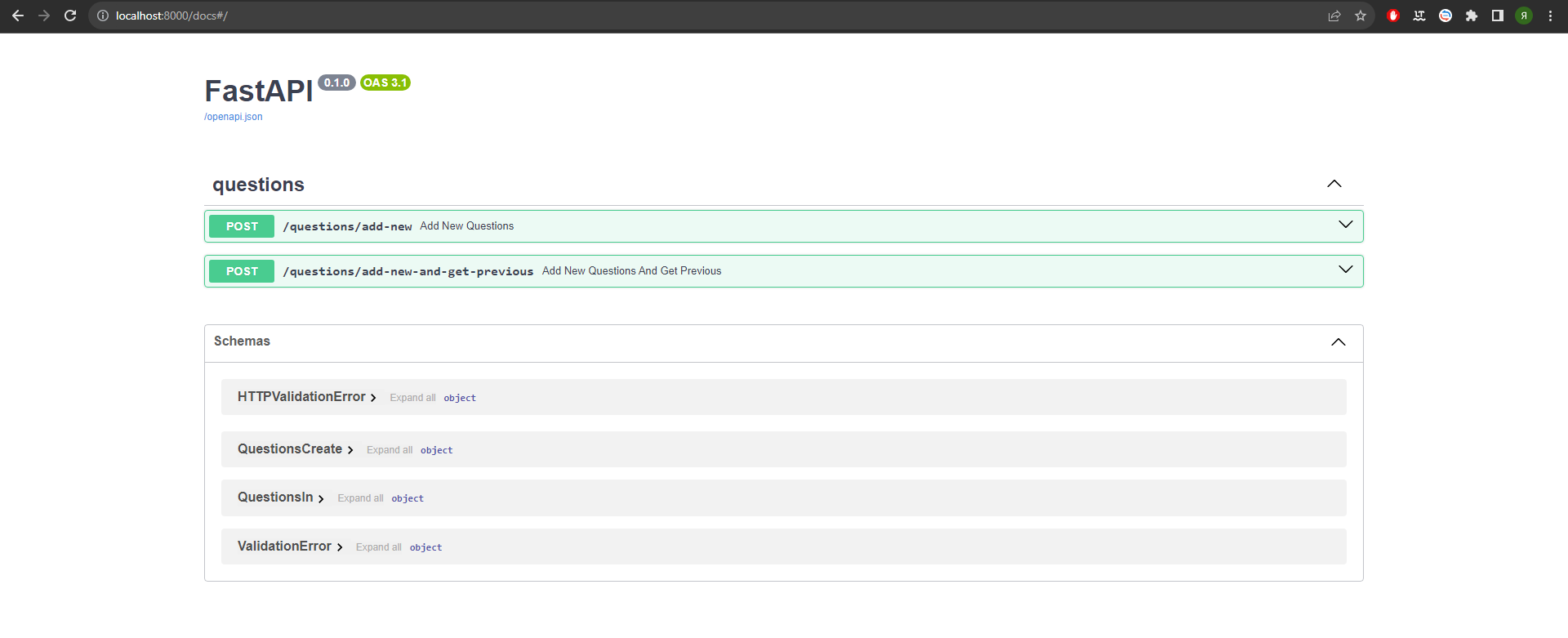Toggle the browser side panel icon
1568x638 pixels.
click(1498, 16)
